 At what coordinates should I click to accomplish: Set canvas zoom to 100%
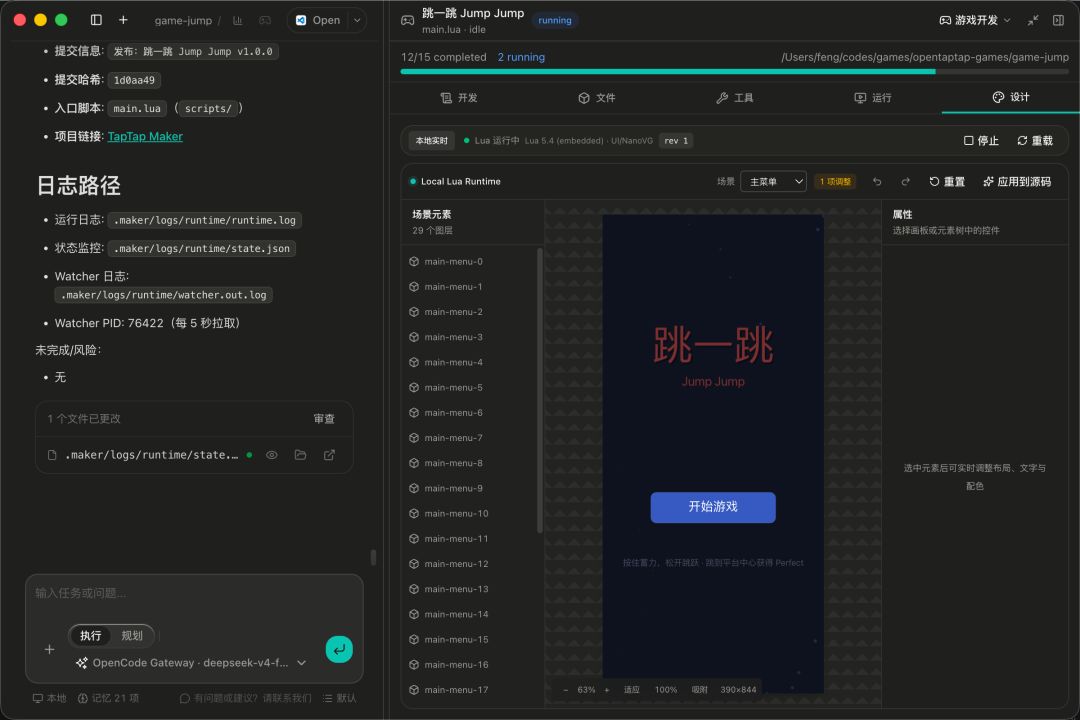coord(666,690)
